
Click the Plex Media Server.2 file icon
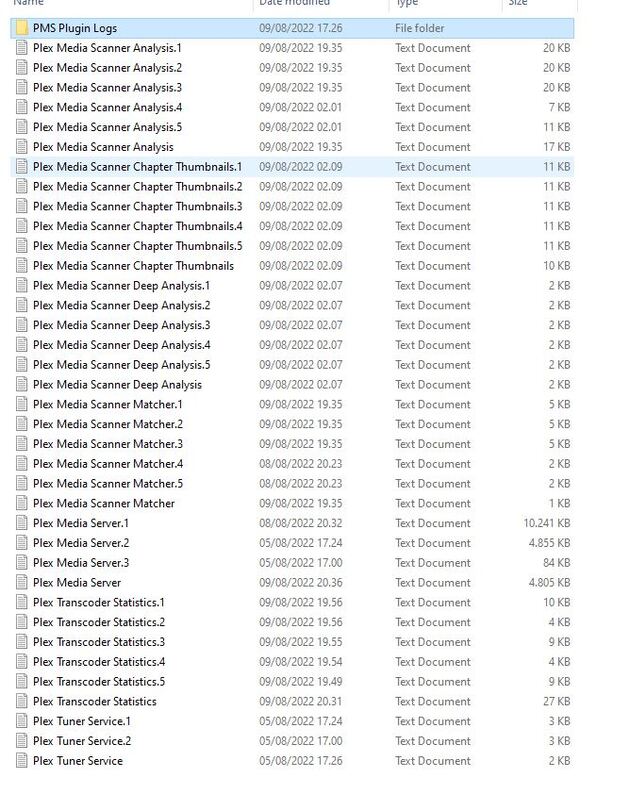point(22,542)
